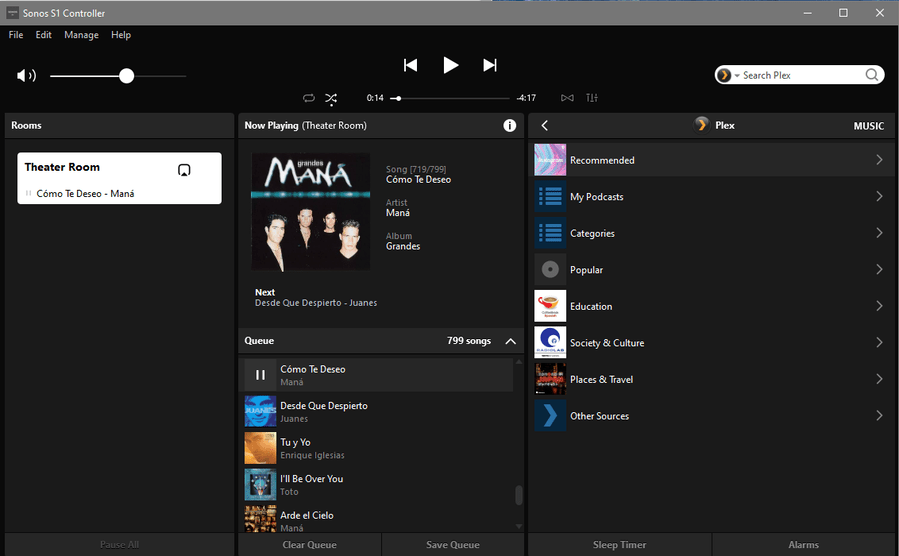Select 'Toto' artist text in queue
Screen dimensions: 899x556
(289, 492)
